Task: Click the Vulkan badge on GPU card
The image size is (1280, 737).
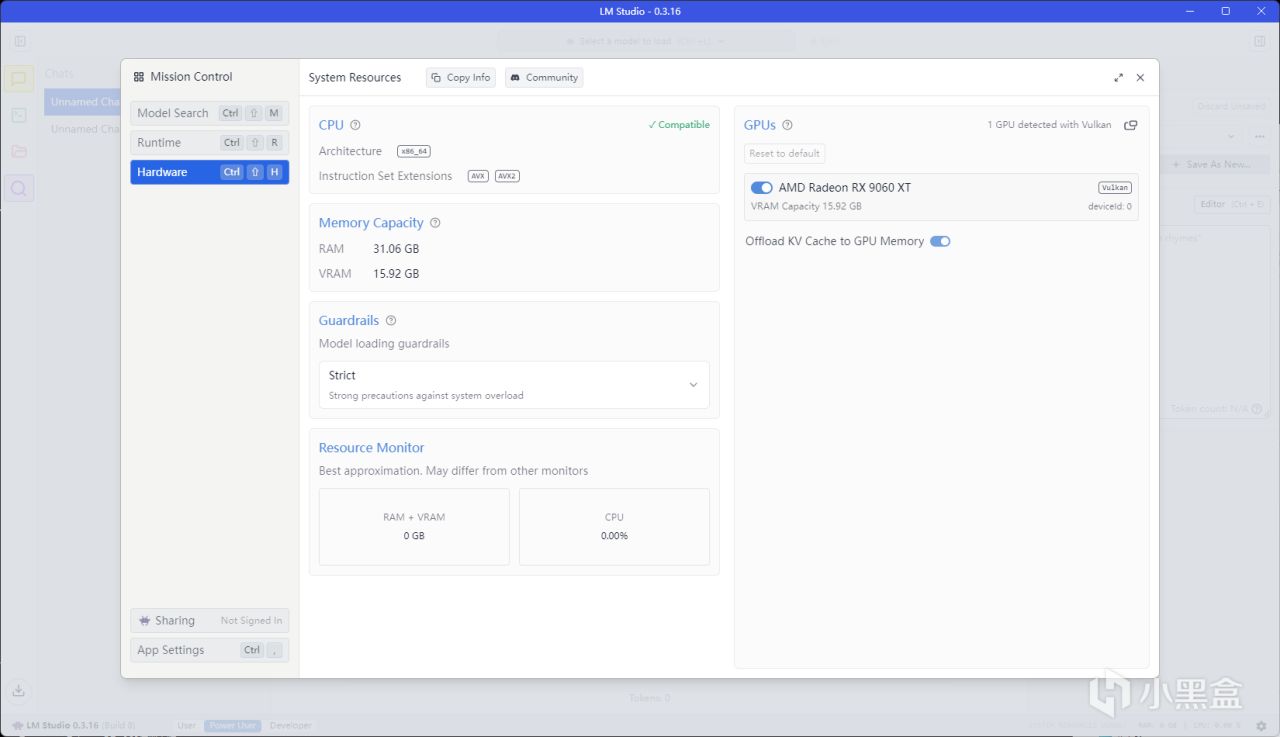Action: coord(1115,188)
